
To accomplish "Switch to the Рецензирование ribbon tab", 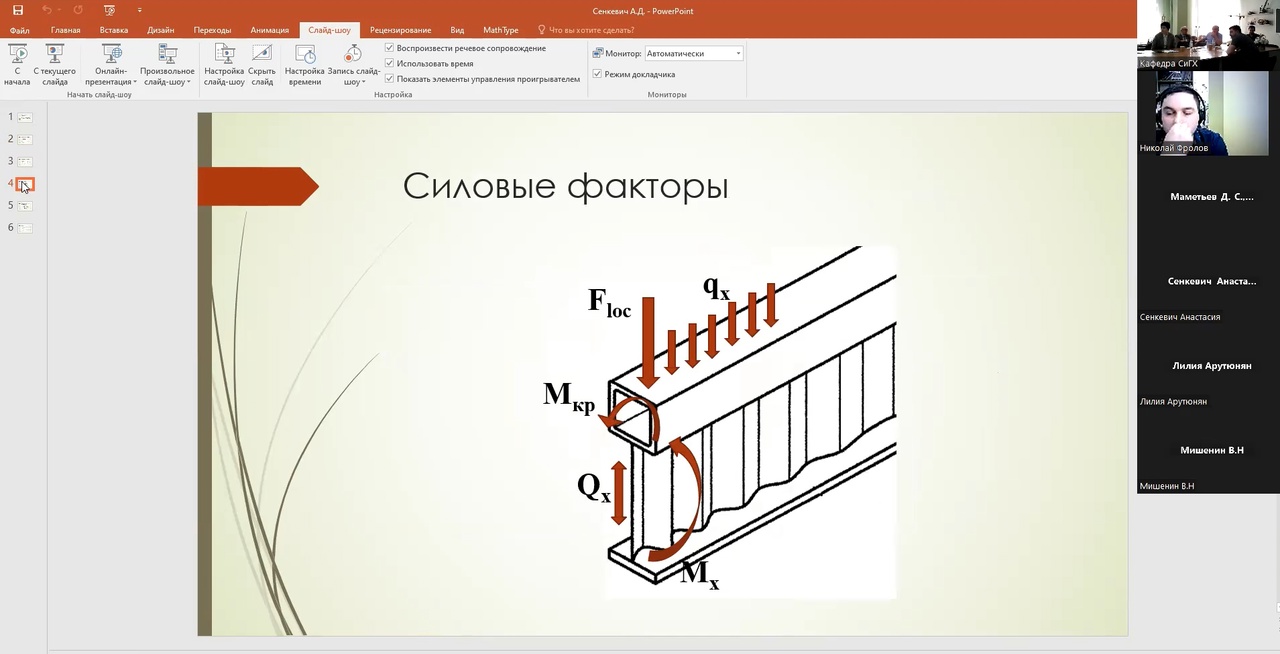I will tap(401, 30).
